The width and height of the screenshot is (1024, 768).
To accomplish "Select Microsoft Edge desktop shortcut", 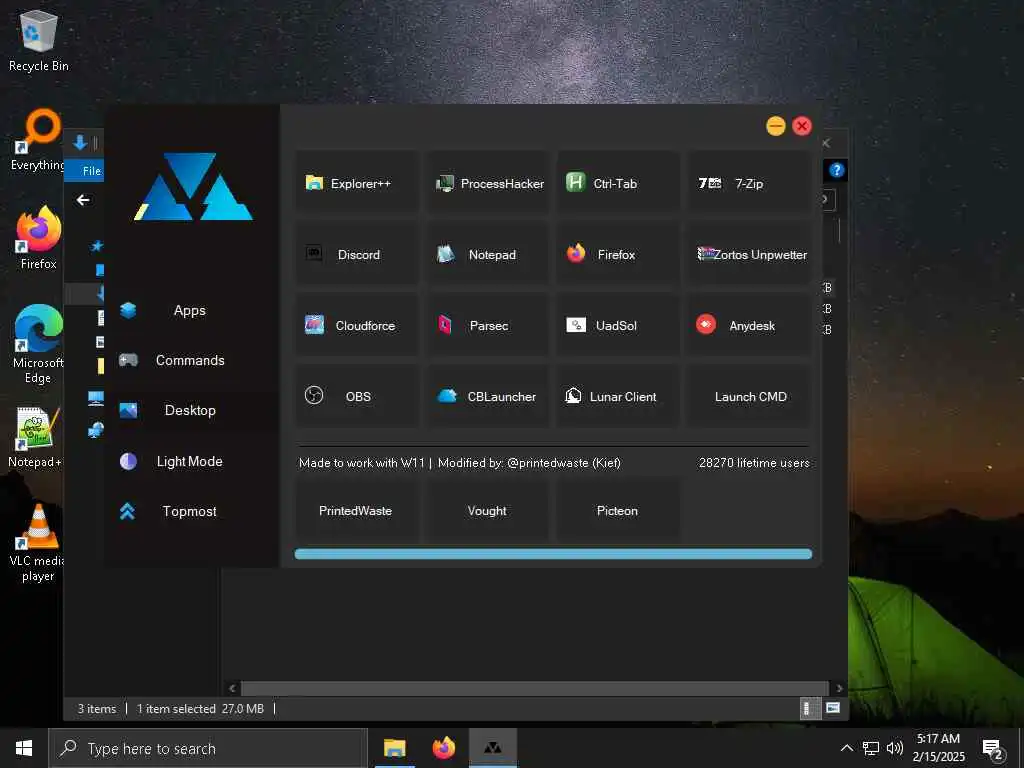I will [39, 344].
